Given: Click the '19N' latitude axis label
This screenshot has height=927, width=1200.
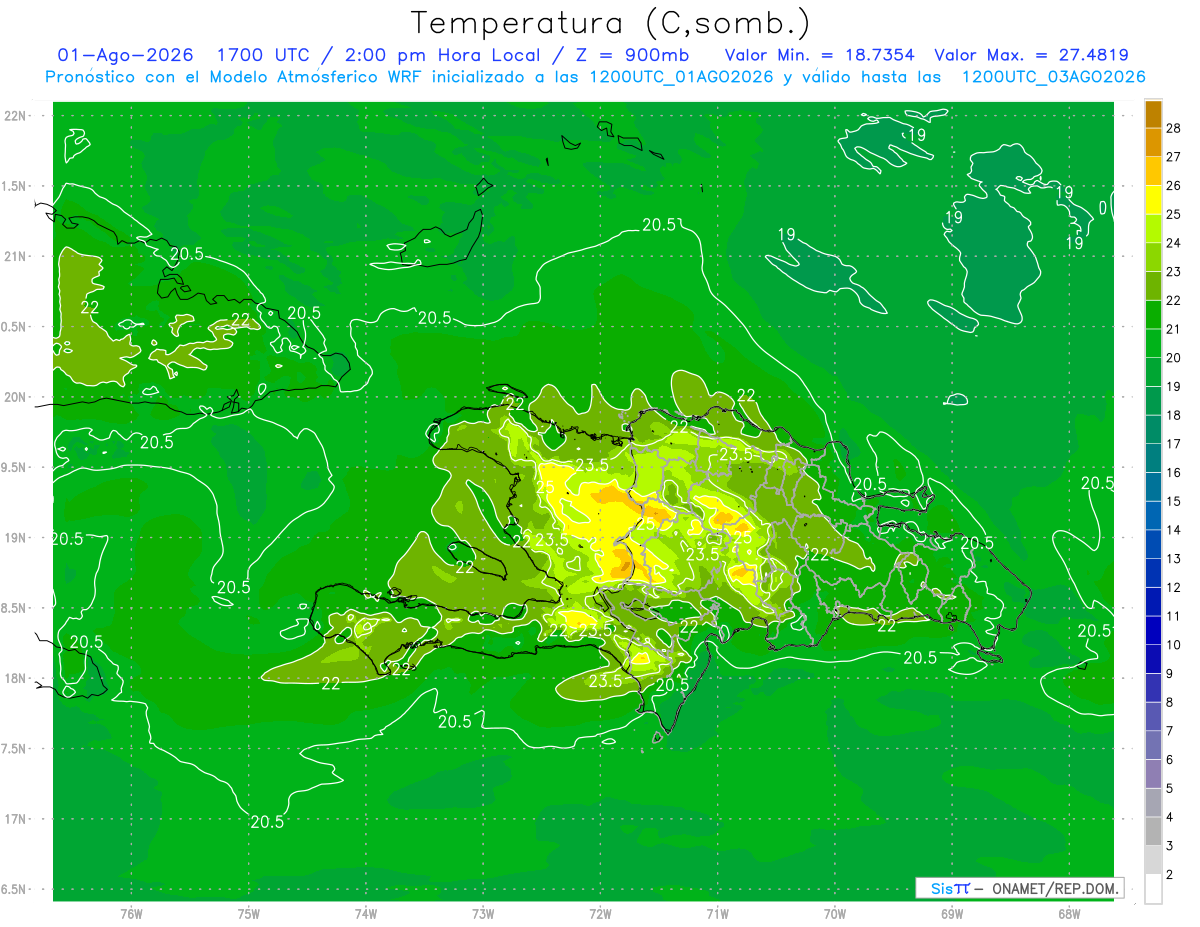Looking at the screenshot, I should click(x=16, y=538).
